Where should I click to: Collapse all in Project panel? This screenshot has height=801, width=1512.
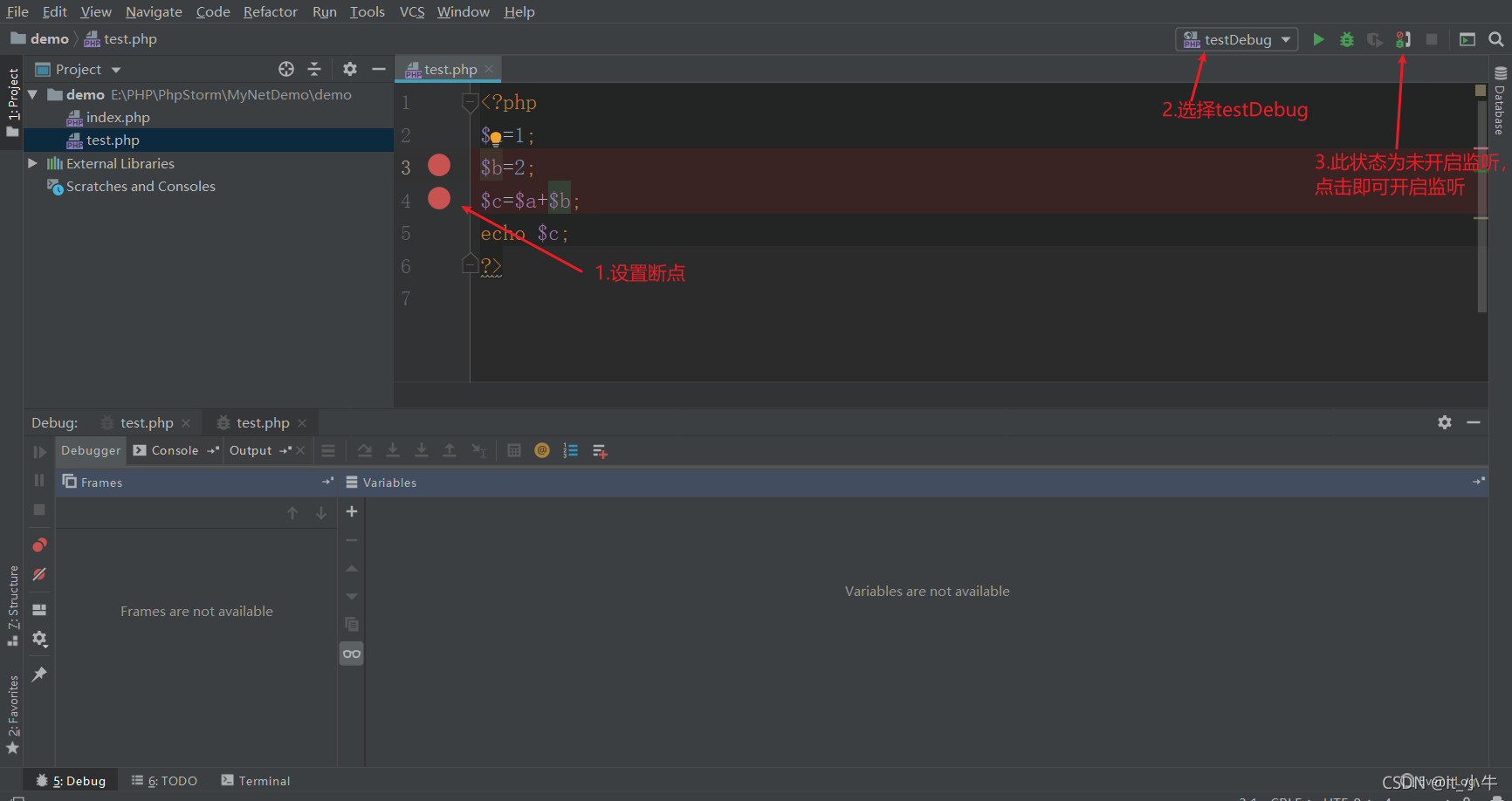[314, 69]
